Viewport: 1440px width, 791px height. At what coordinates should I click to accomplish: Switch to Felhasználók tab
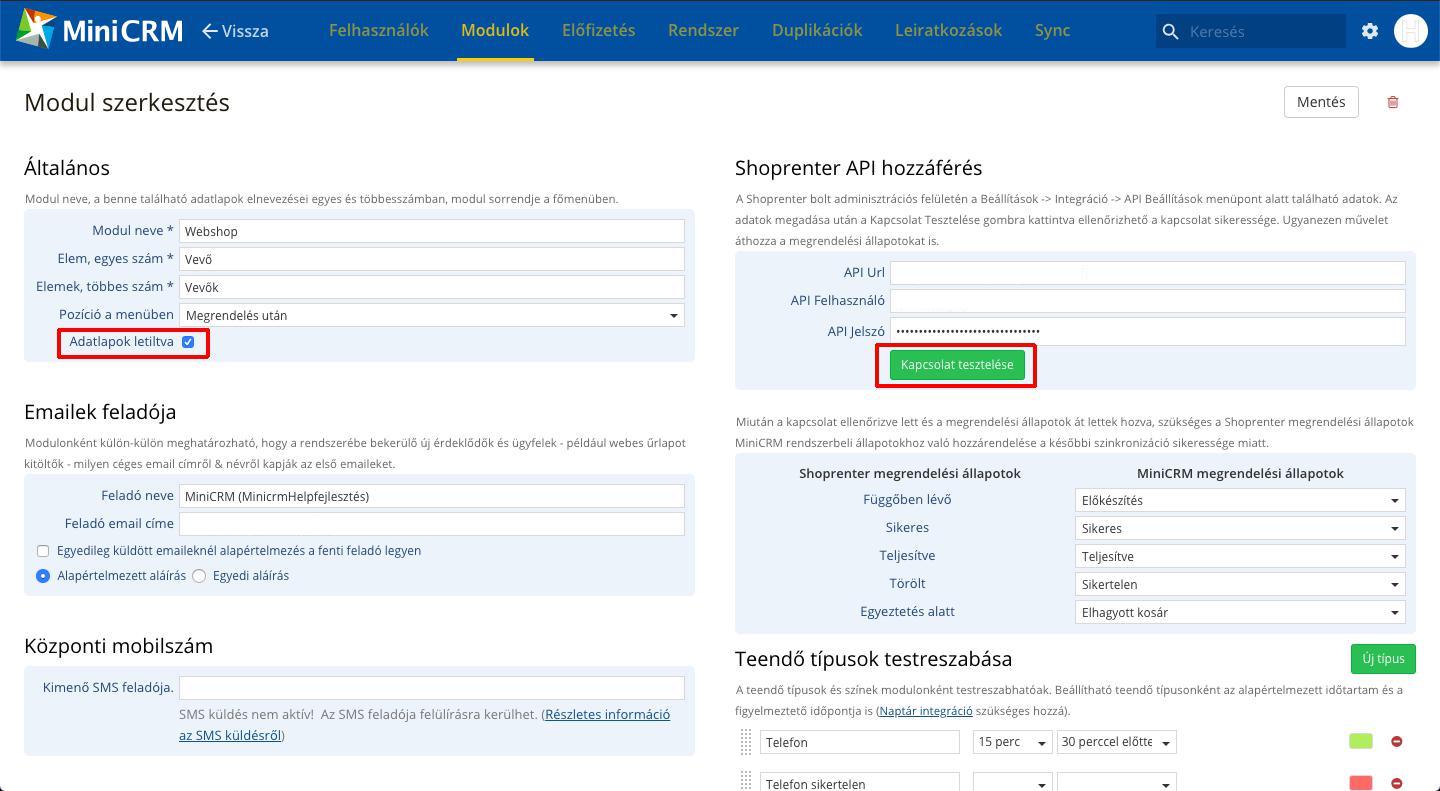[x=379, y=30]
